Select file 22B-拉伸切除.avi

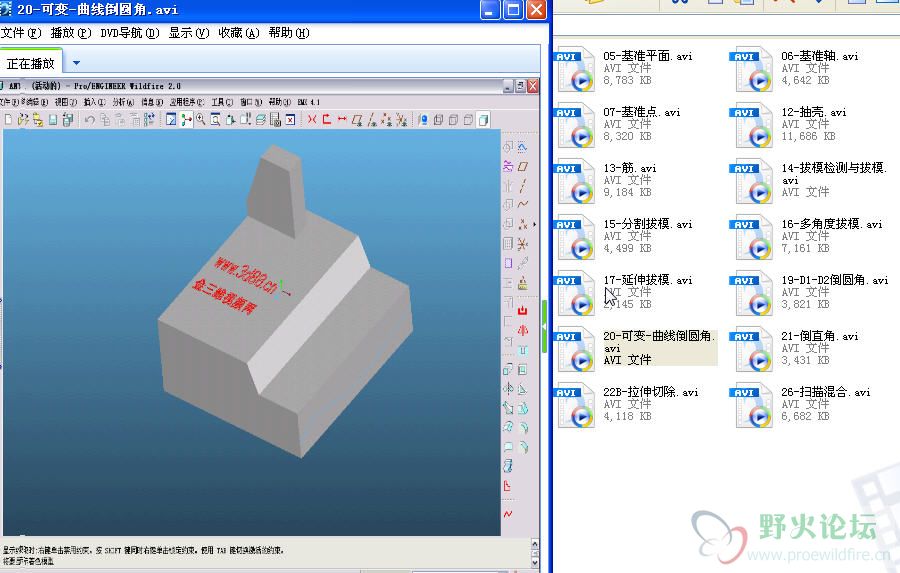pyautogui.click(x=651, y=392)
